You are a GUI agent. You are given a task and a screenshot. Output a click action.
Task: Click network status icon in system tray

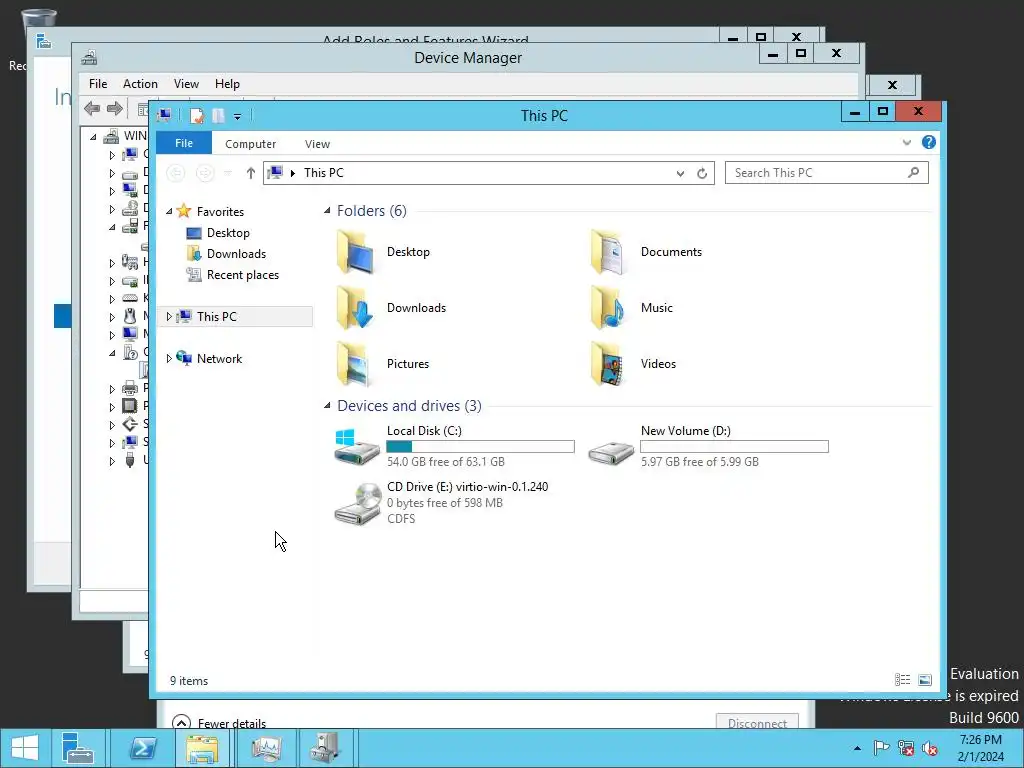point(906,748)
